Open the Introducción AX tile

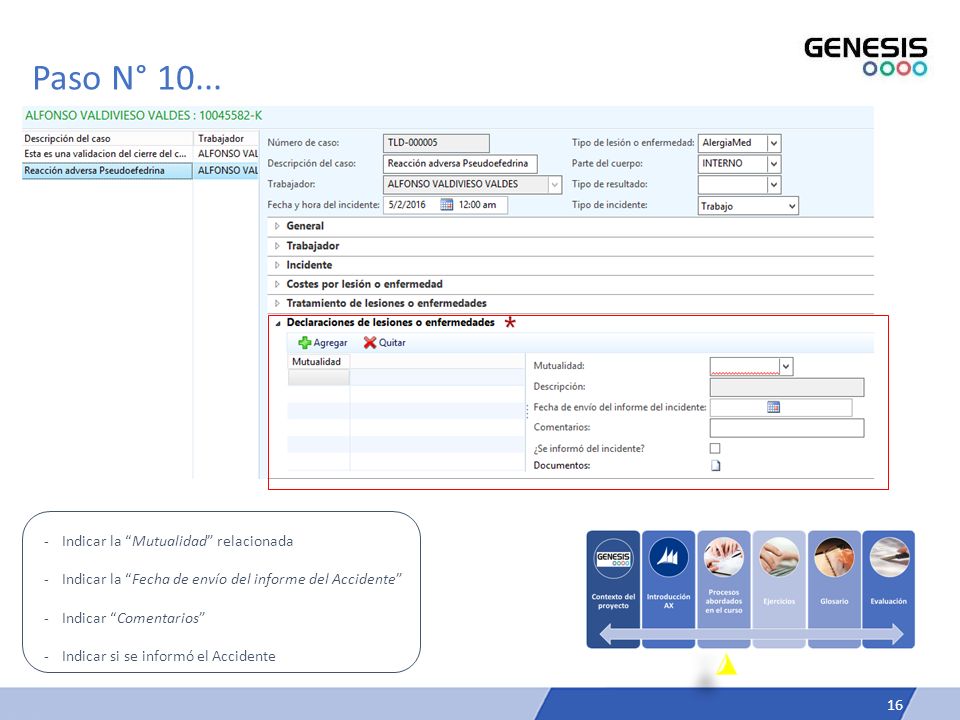pyautogui.click(x=669, y=589)
